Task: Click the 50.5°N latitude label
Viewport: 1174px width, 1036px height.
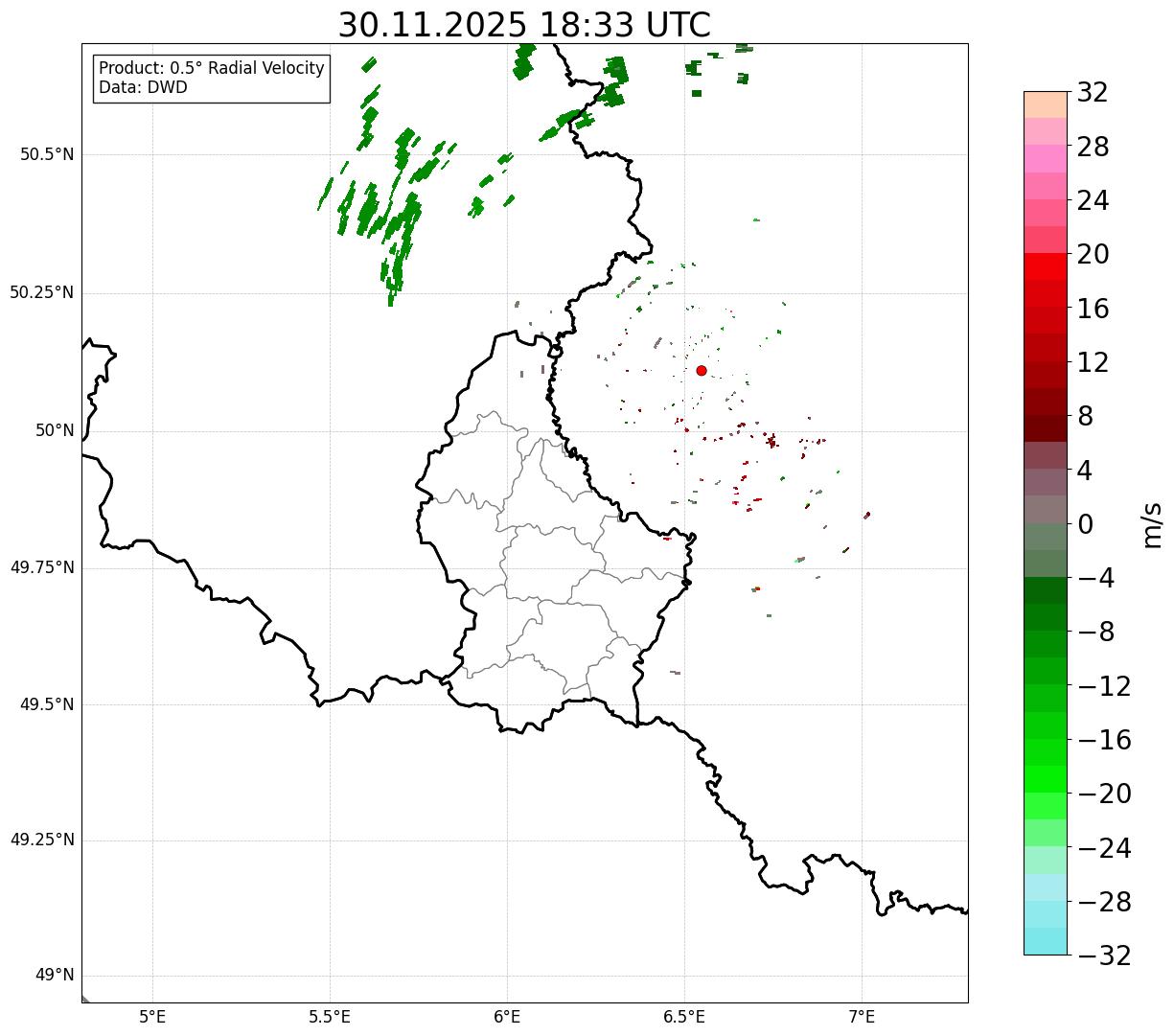Action: [47, 154]
